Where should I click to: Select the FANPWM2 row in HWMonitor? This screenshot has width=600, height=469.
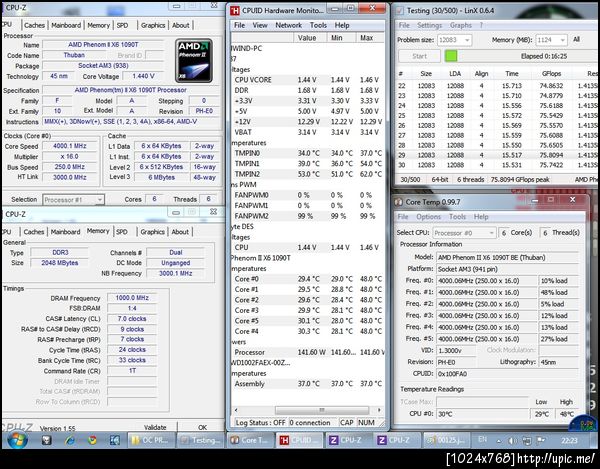pyautogui.click(x=308, y=216)
